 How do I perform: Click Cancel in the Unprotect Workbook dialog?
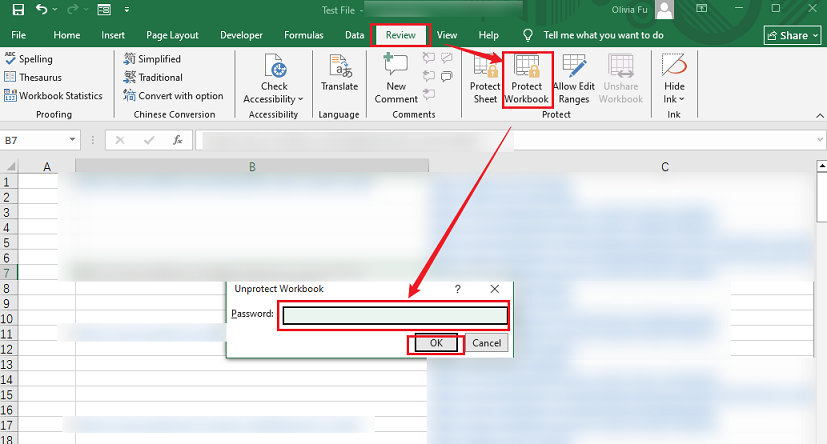(x=486, y=343)
